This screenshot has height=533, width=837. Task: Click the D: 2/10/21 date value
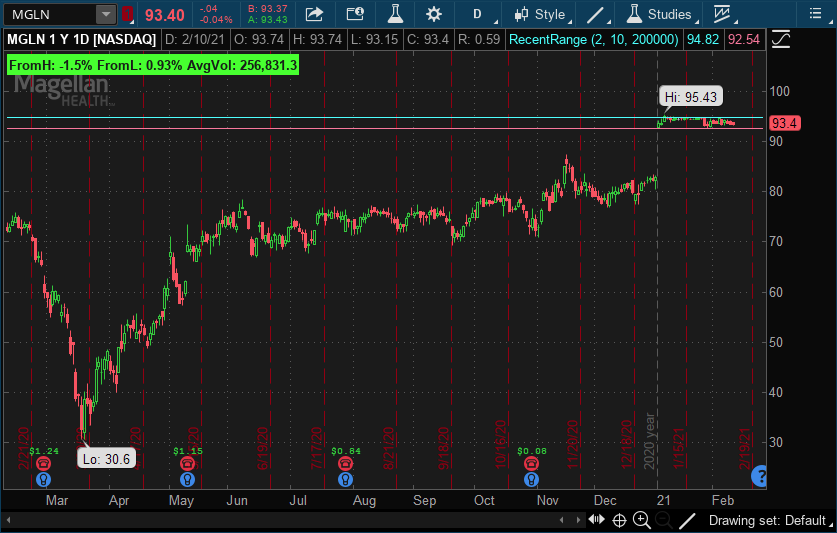tap(195, 40)
